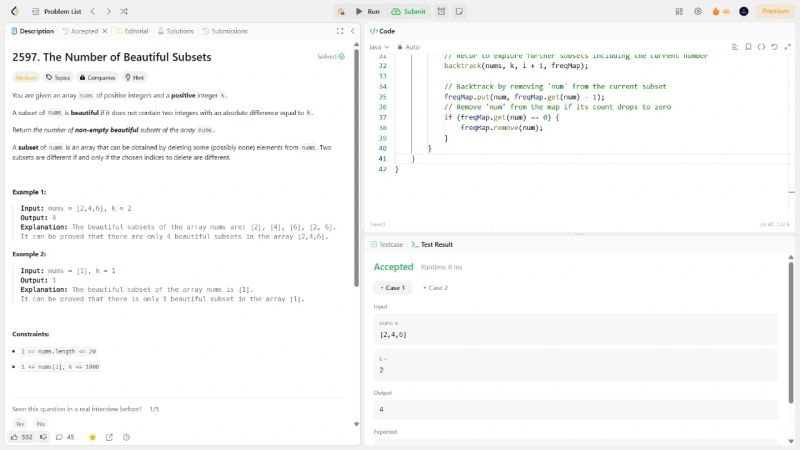Switch to the Solutions tab
The image size is (800, 450).
(175, 31)
